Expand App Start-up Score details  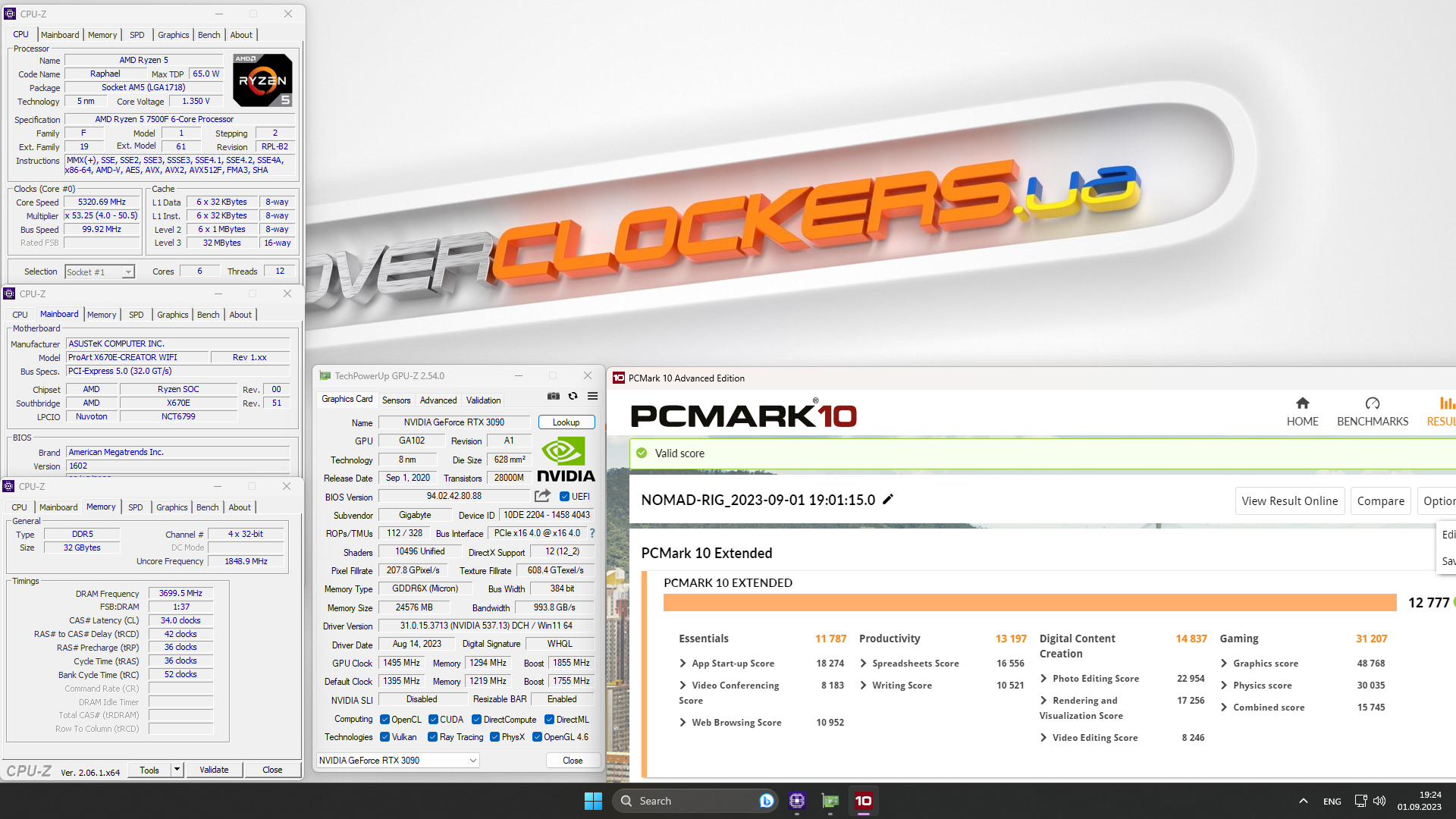682,664
